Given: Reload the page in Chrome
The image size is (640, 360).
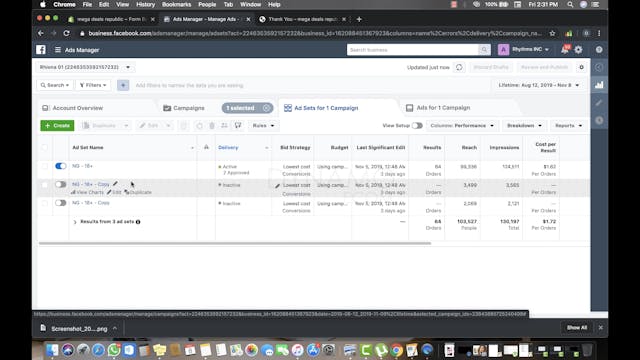Looking at the screenshot, I should pos(67,33).
